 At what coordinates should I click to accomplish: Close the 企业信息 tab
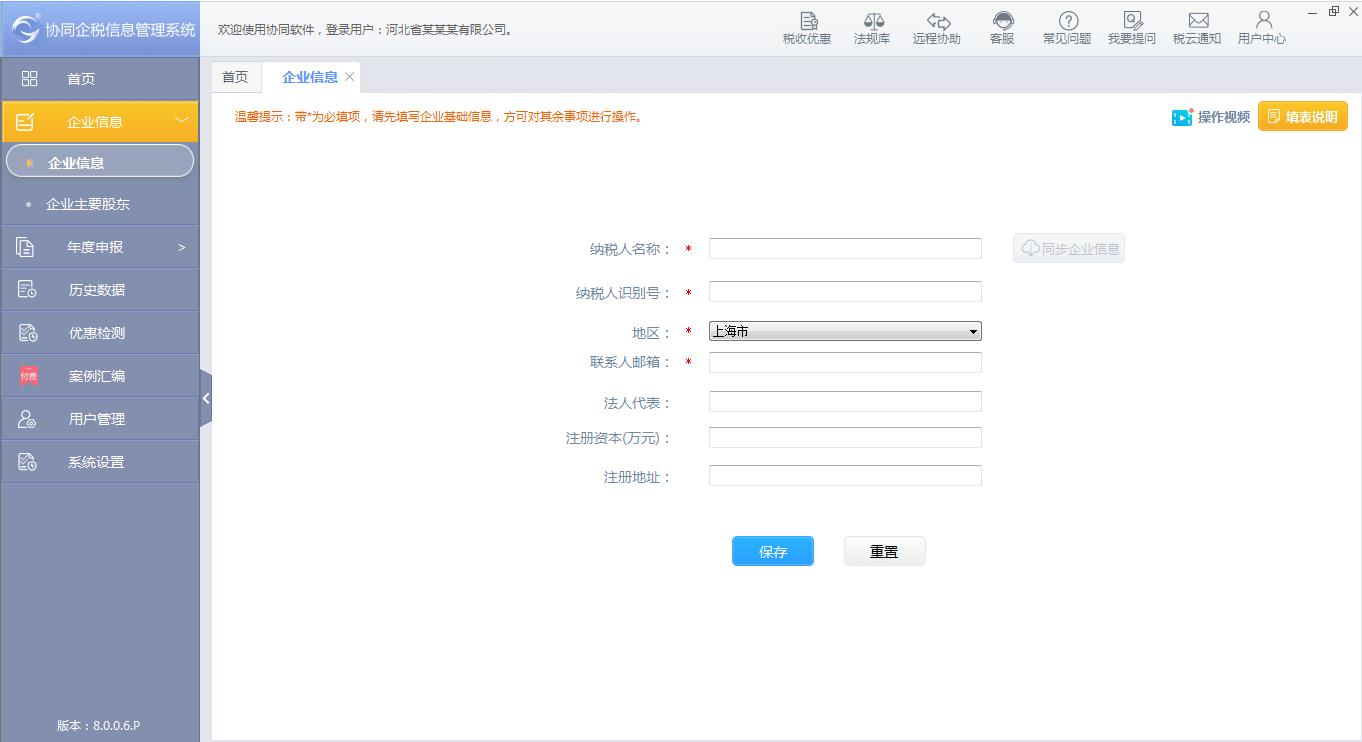click(x=349, y=77)
